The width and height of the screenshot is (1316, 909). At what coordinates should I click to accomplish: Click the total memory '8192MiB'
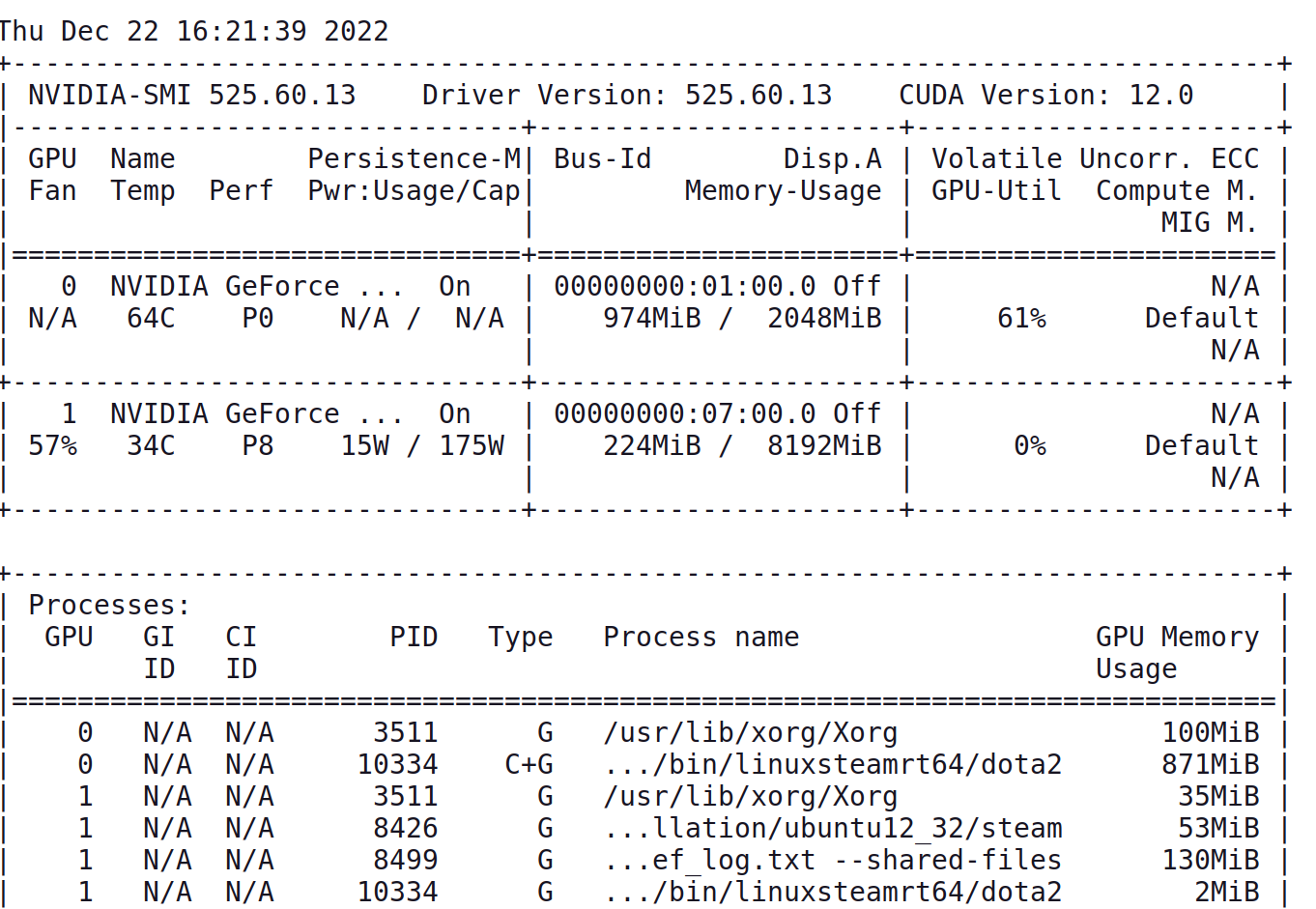coord(825,445)
